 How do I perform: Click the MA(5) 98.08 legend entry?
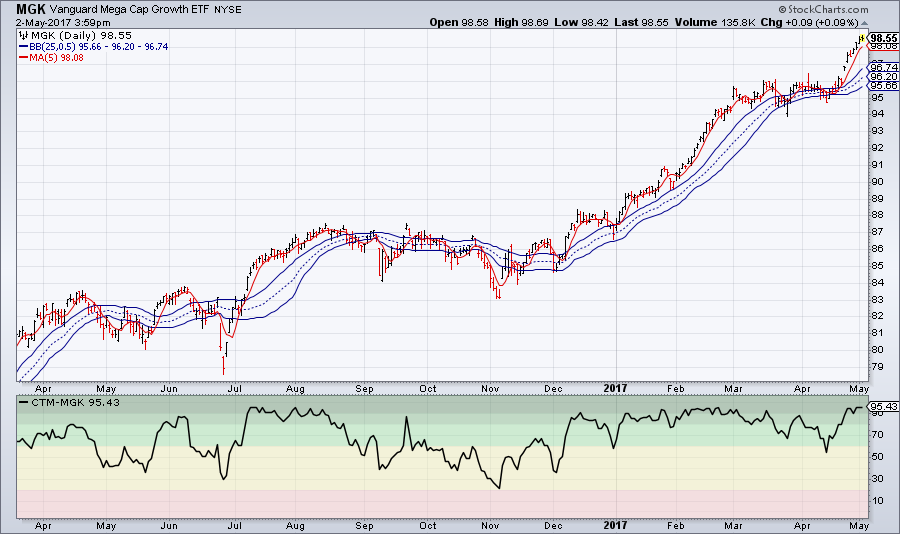click(56, 57)
